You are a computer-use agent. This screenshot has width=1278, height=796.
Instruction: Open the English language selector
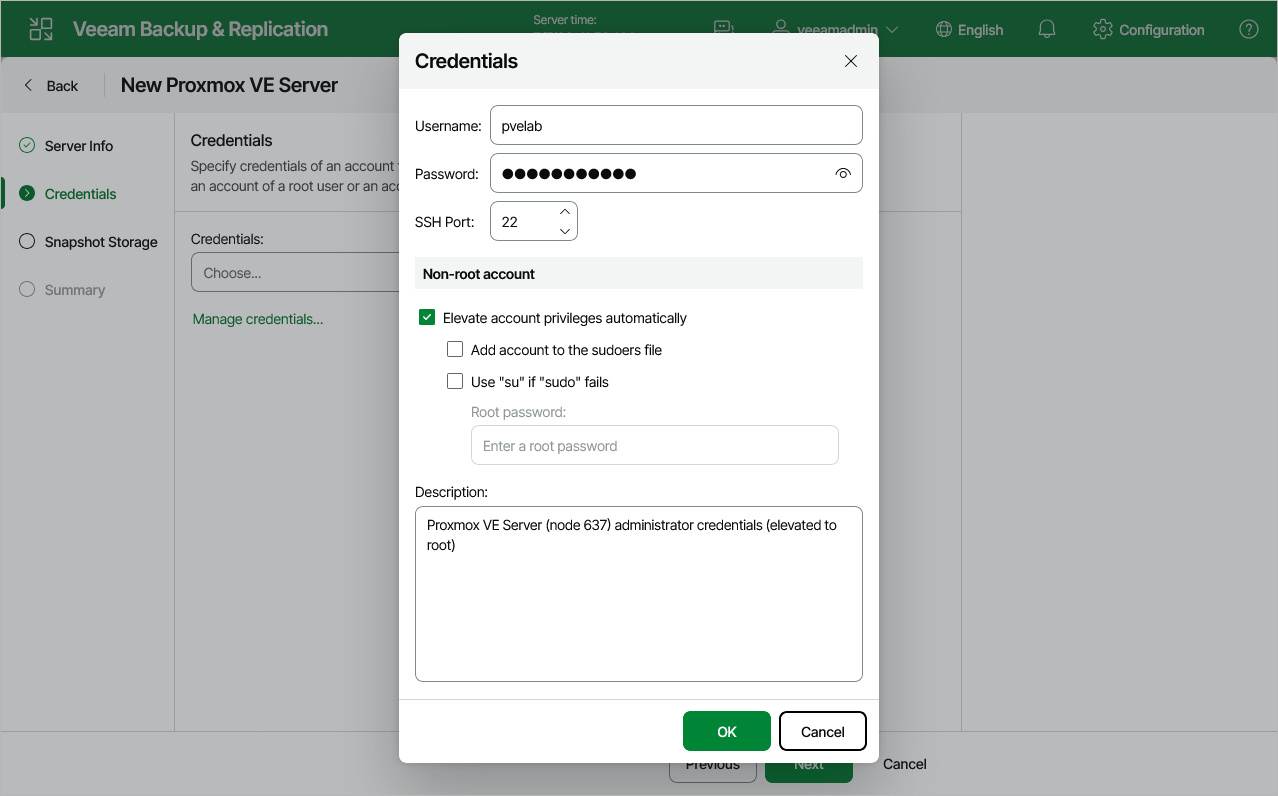click(969, 30)
